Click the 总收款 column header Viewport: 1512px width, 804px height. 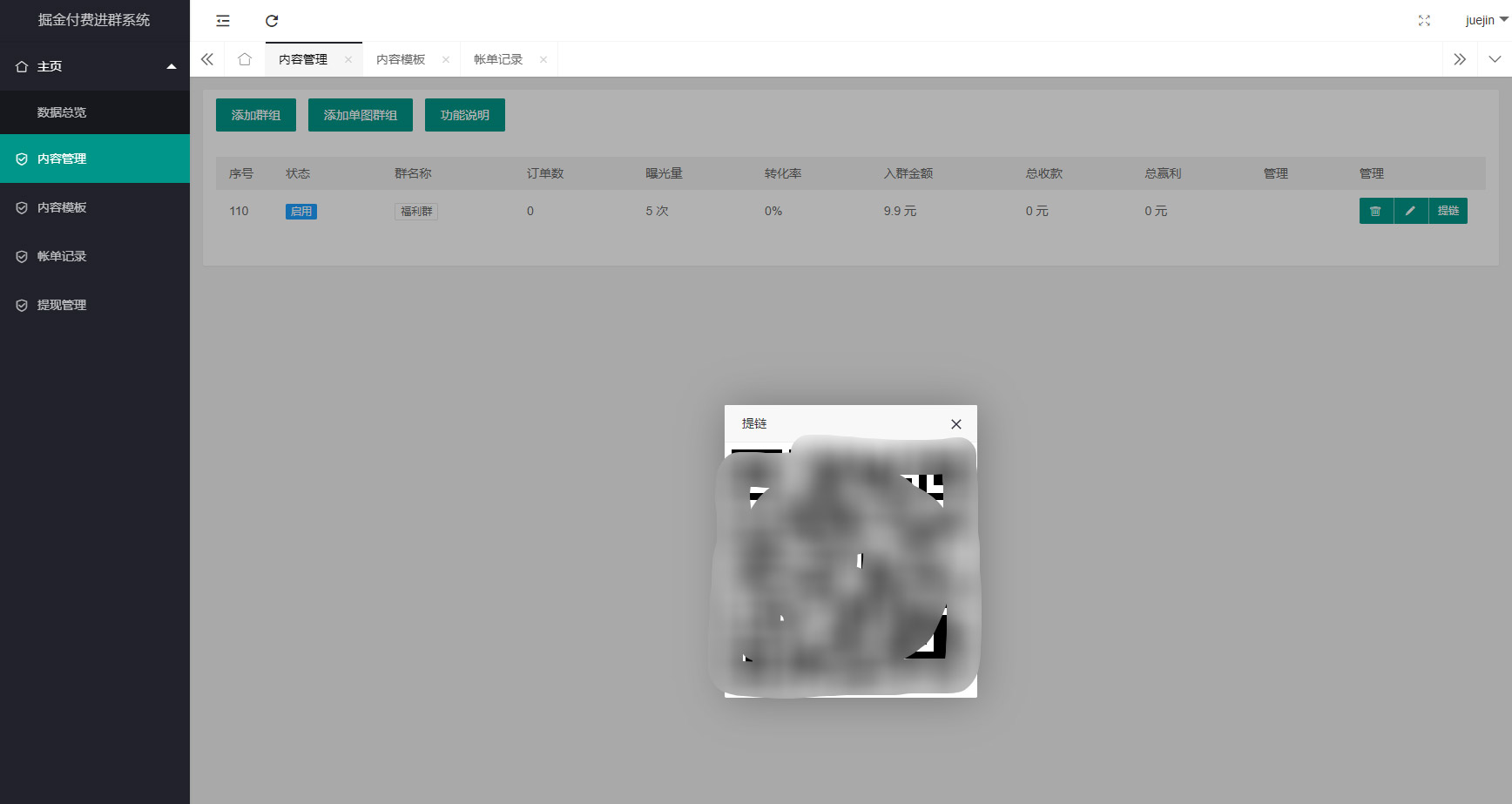[1044, 173]
